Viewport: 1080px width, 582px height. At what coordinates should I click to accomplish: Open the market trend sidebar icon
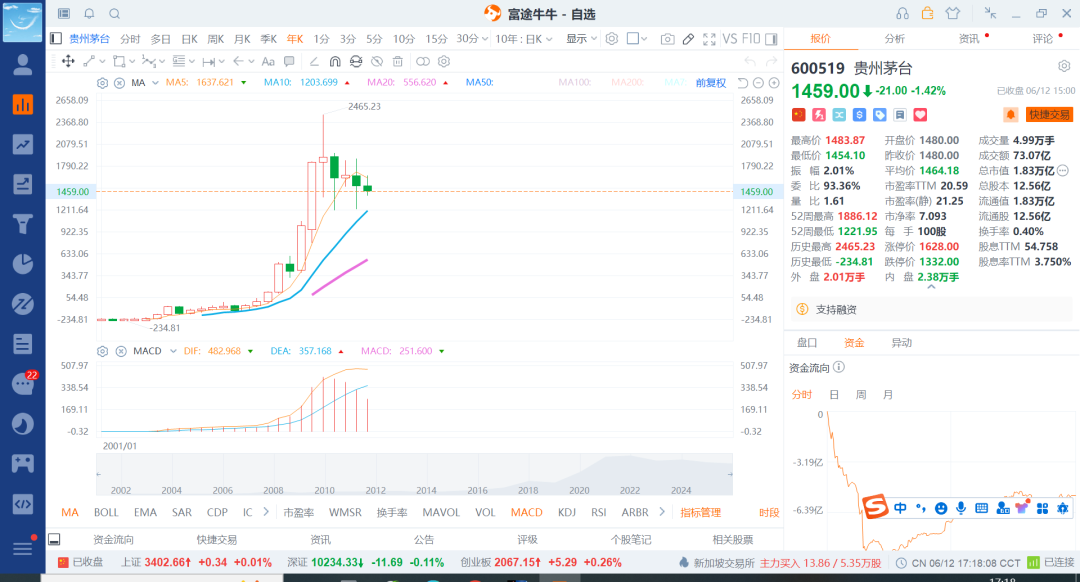[23, 144]
